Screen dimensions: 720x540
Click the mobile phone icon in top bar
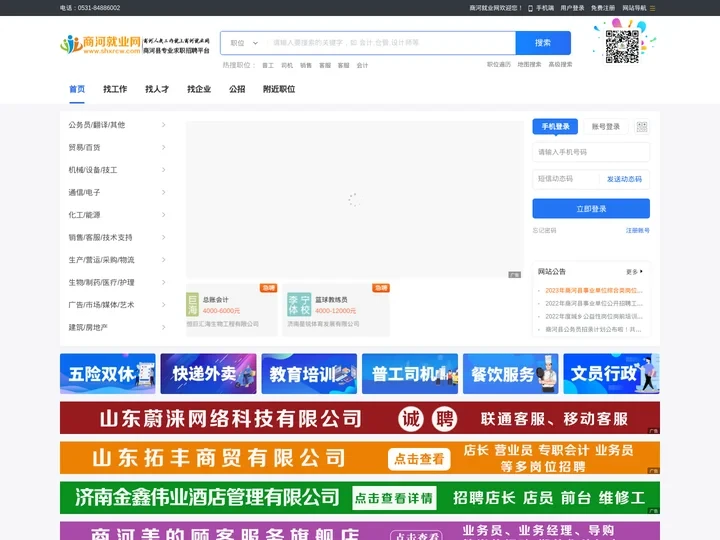(x=530, y=8)
